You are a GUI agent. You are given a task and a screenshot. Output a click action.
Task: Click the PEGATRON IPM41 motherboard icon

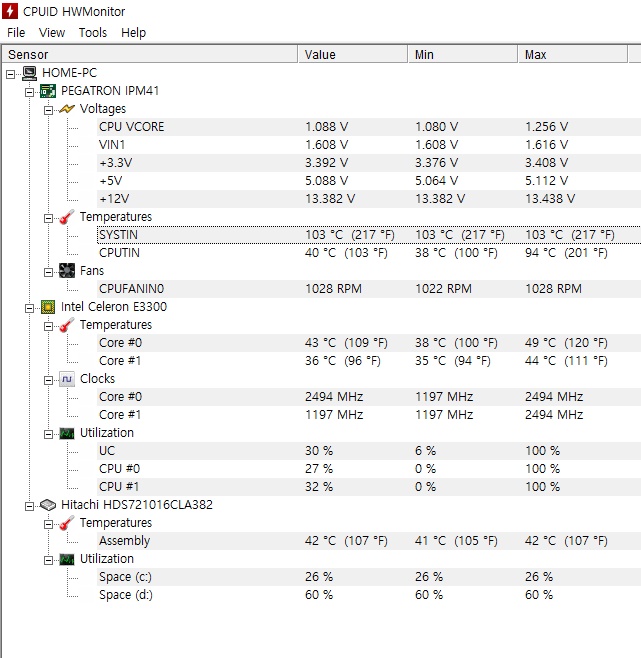48,91
